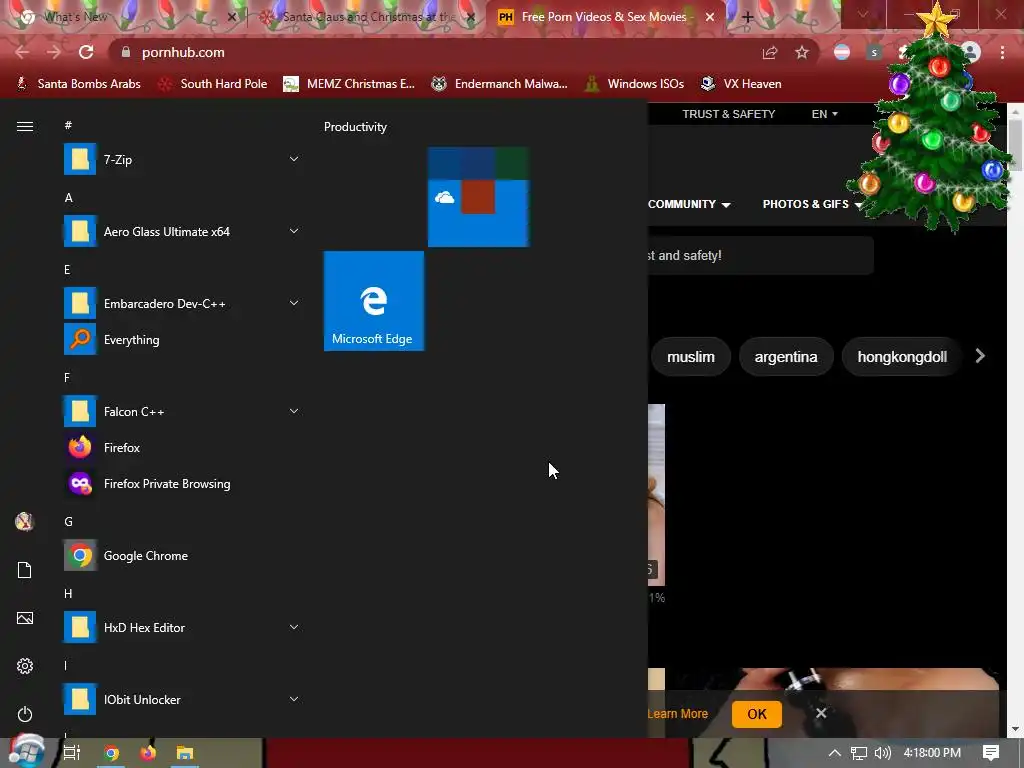Jump to letter E section header
Screen dimensions: 1024x768
click(x=67, y=269)
